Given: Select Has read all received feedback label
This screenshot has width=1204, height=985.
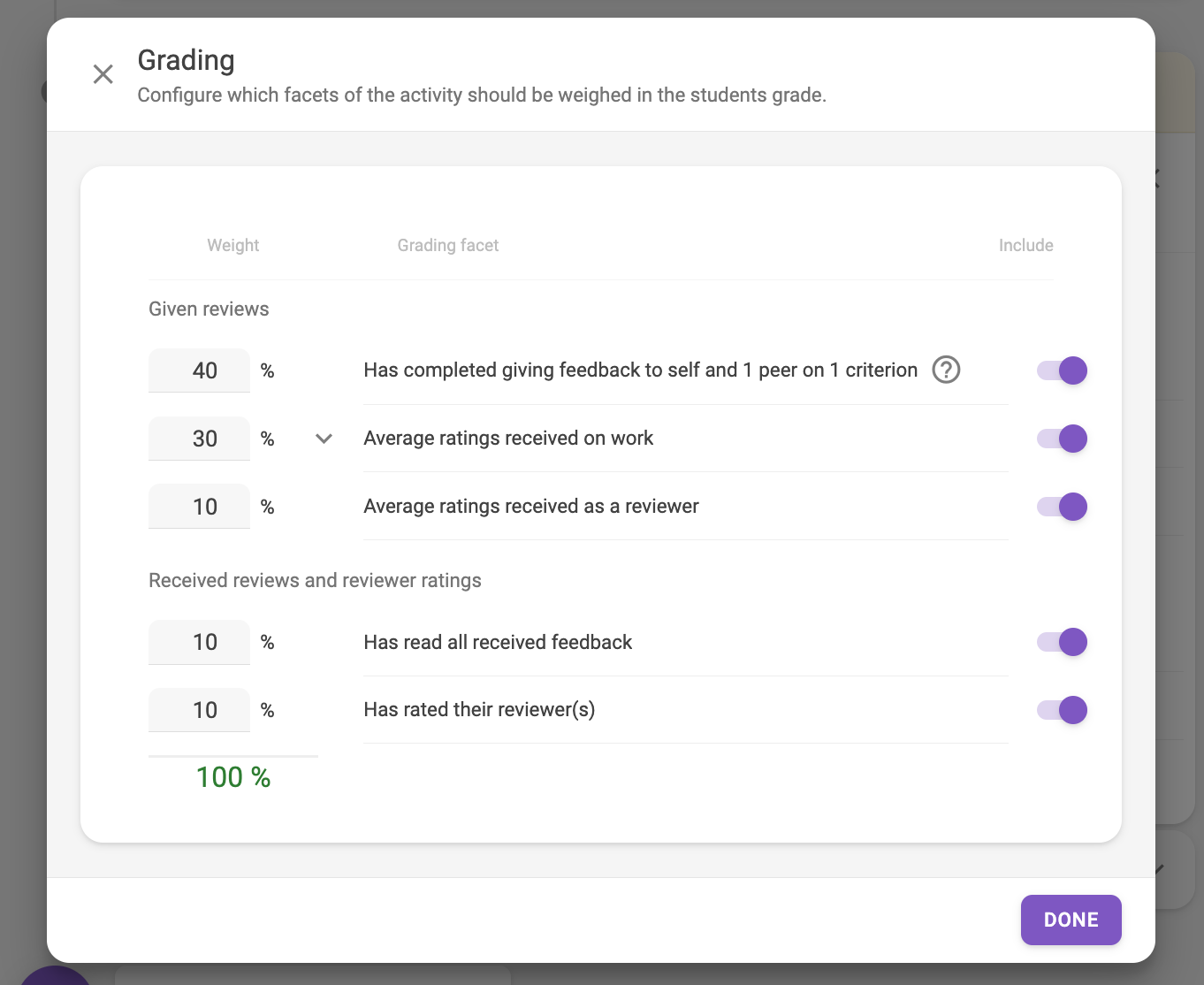Looking at the screenshot, I should click(x=498, y=642).
